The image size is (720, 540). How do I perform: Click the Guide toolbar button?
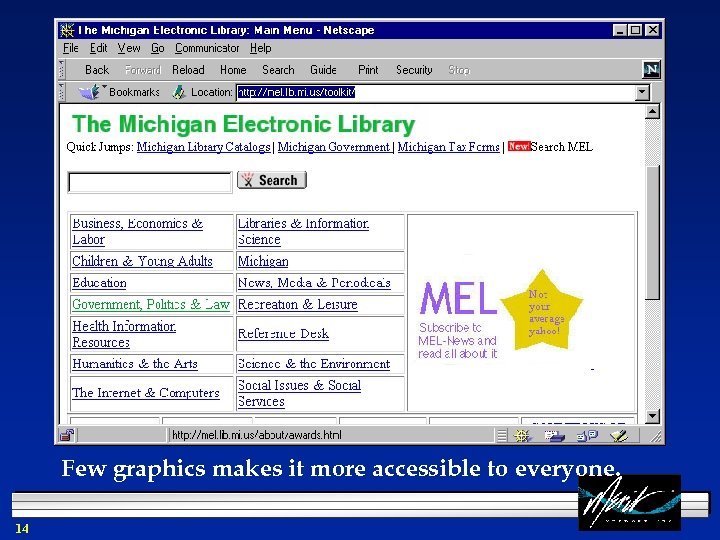click(323, 70)
